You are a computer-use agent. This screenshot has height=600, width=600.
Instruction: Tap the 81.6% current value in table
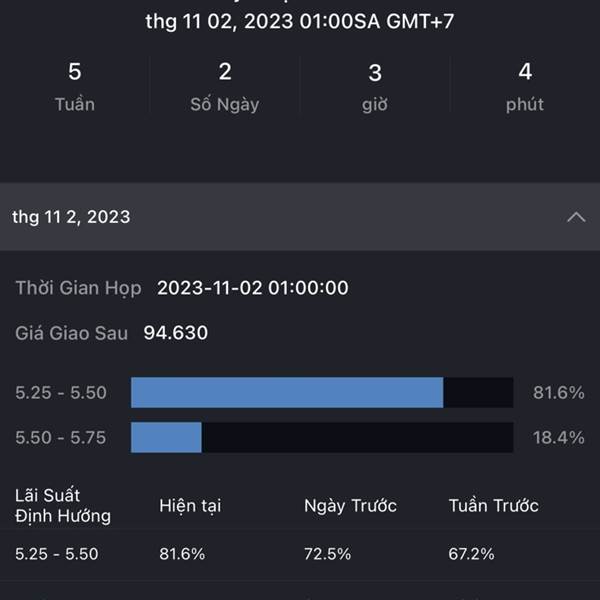182,554
